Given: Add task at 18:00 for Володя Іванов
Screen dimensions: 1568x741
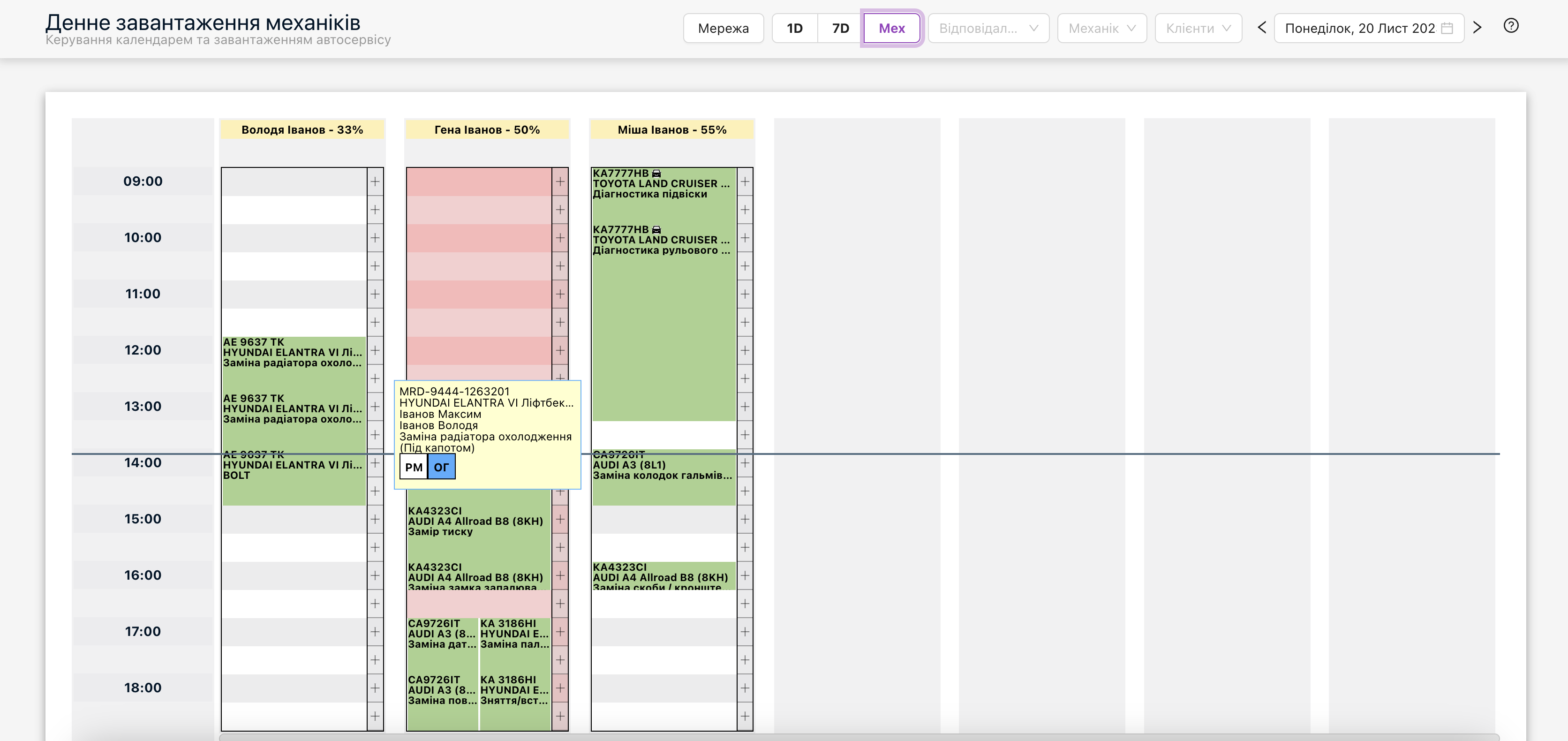Looking at the screenshot, I should 375,688.
